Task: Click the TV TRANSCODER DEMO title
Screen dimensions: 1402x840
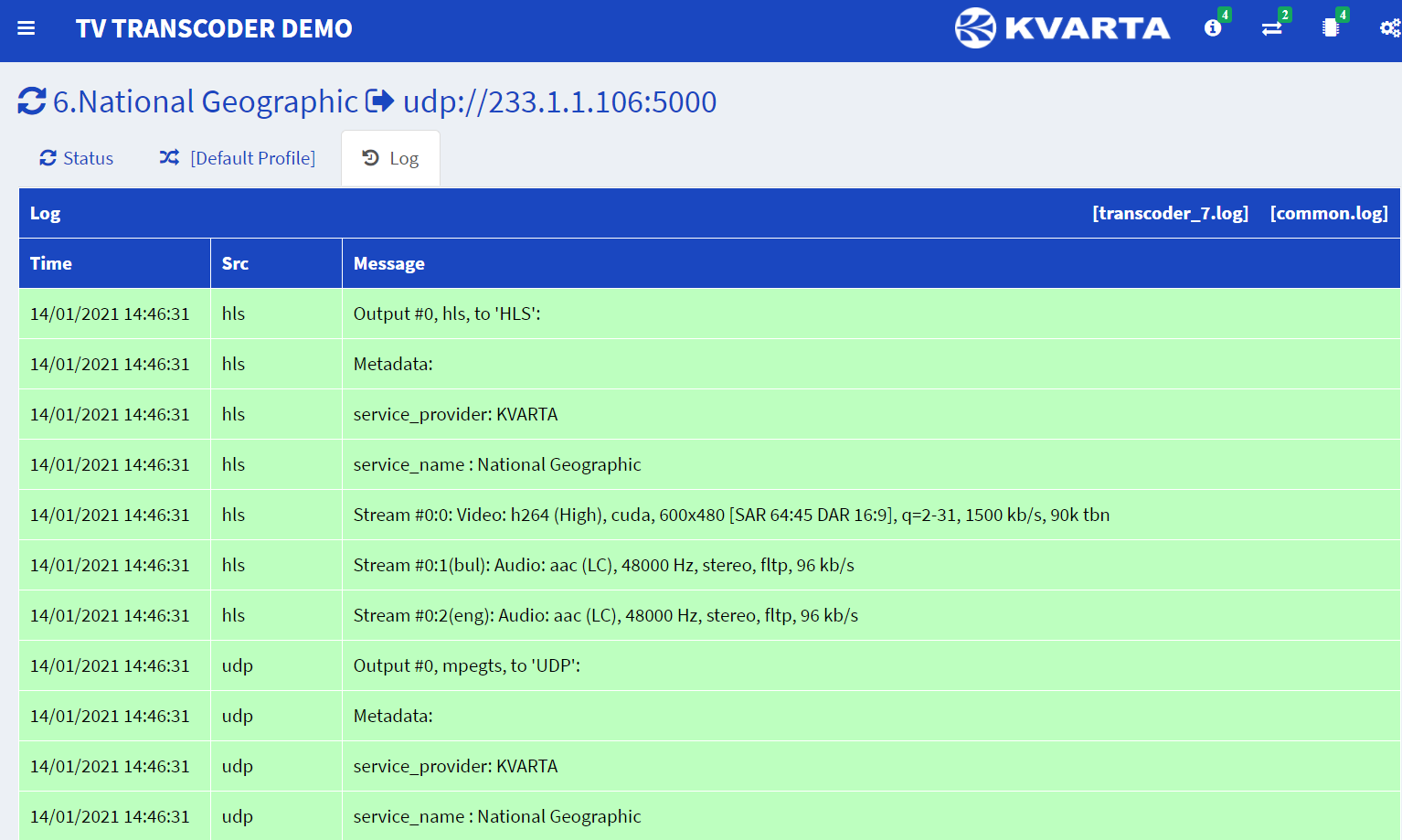Action: pyautogui.click(x=214, y=28)
